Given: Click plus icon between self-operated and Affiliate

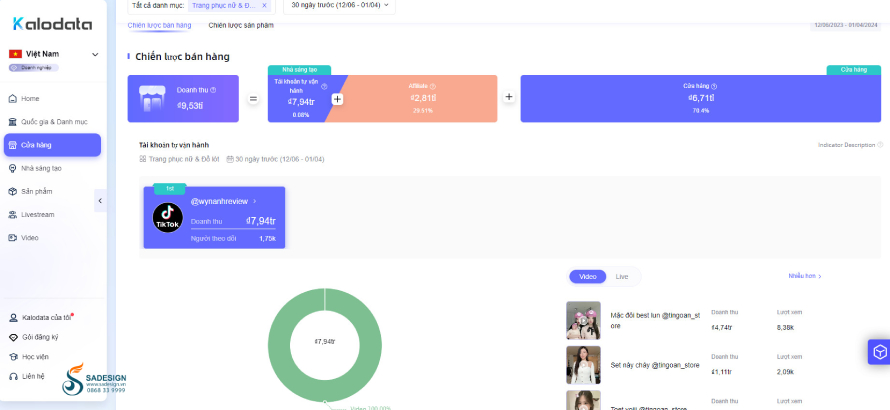Looking at the screenshot, I should click(337, 99).
